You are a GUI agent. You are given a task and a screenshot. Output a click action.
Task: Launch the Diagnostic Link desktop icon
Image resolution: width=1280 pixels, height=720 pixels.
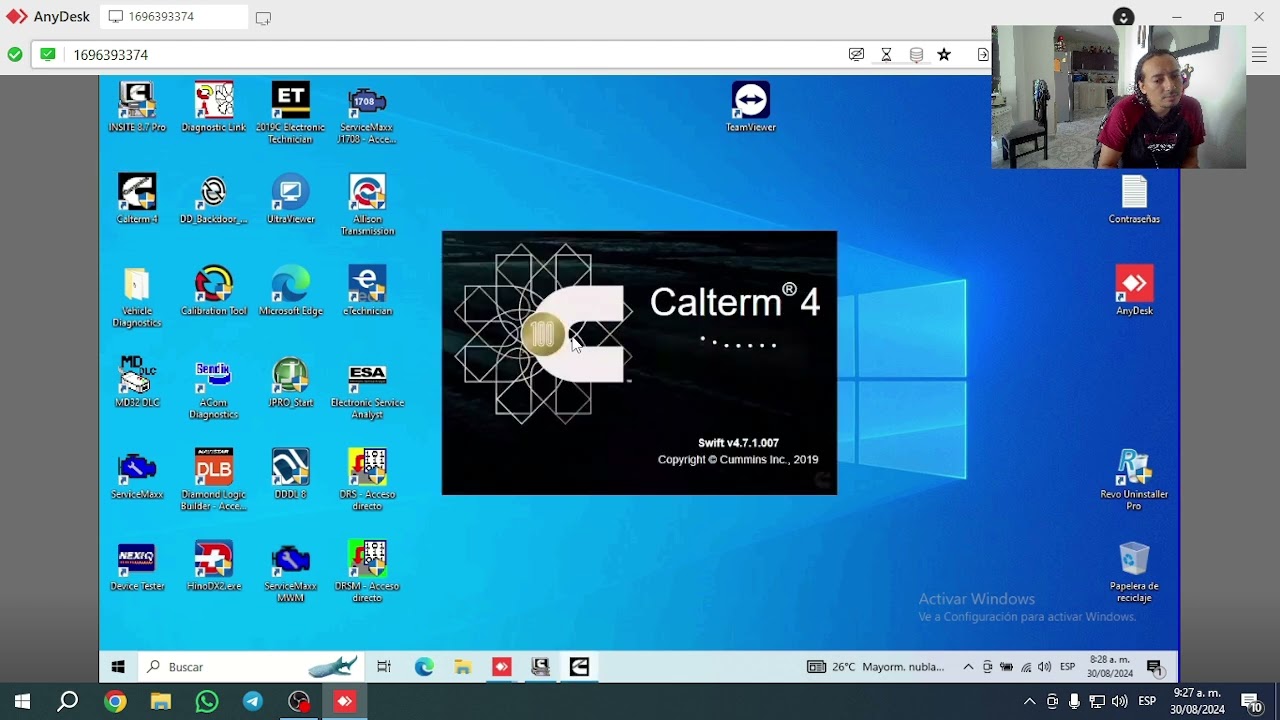click(214, 108)
